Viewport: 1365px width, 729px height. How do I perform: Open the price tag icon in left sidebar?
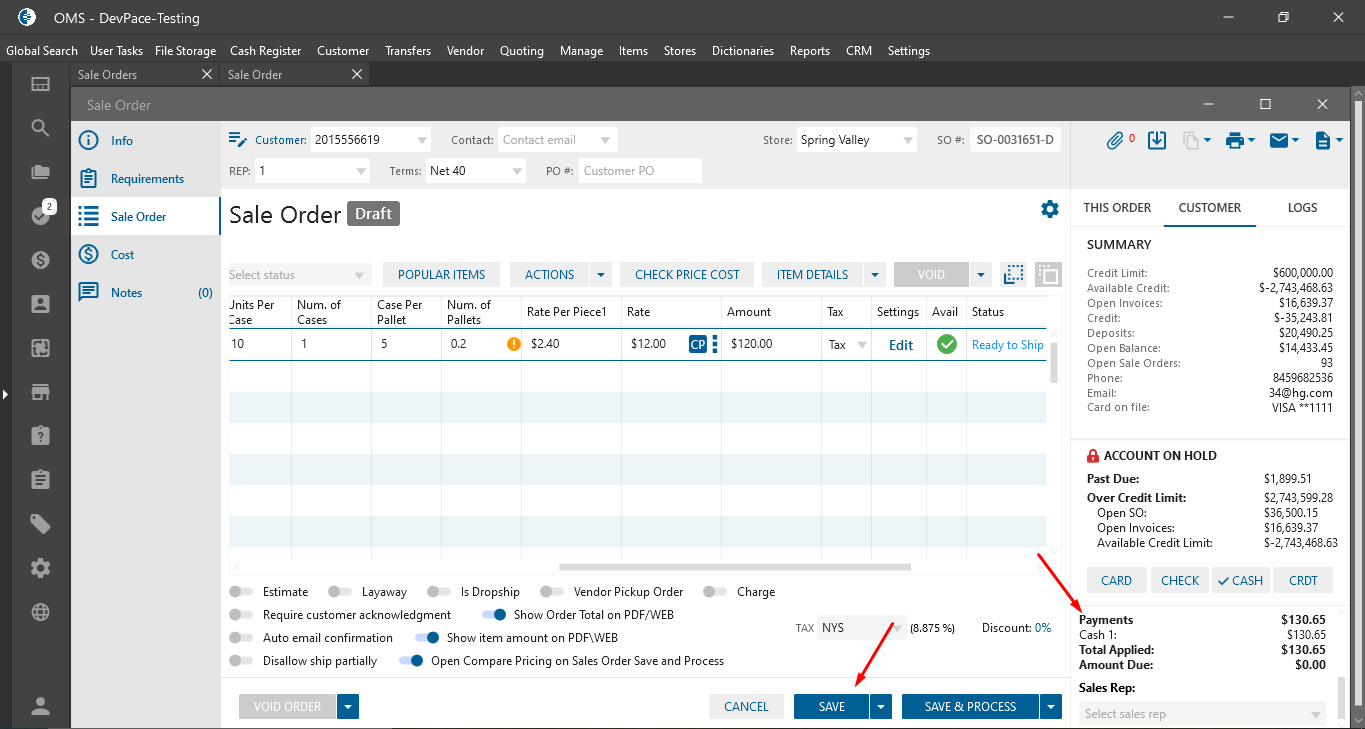point(40,524)
